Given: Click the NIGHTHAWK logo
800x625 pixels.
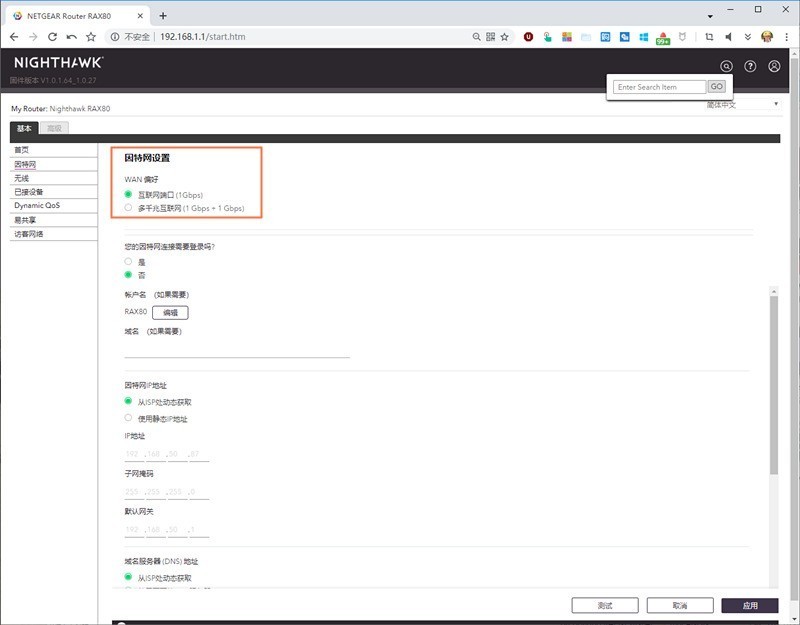Looking at the screenshot, I should coord(59,62).
